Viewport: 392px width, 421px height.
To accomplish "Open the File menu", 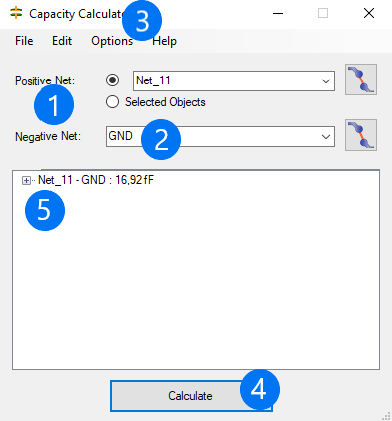I will coord(24,41).
